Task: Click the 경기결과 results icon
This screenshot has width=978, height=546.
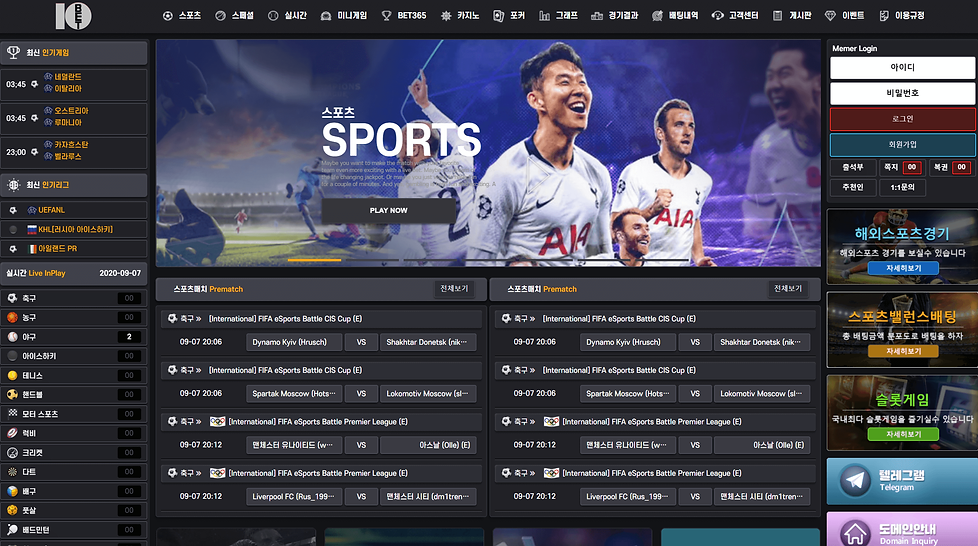Action: click(x=597, y=16)
